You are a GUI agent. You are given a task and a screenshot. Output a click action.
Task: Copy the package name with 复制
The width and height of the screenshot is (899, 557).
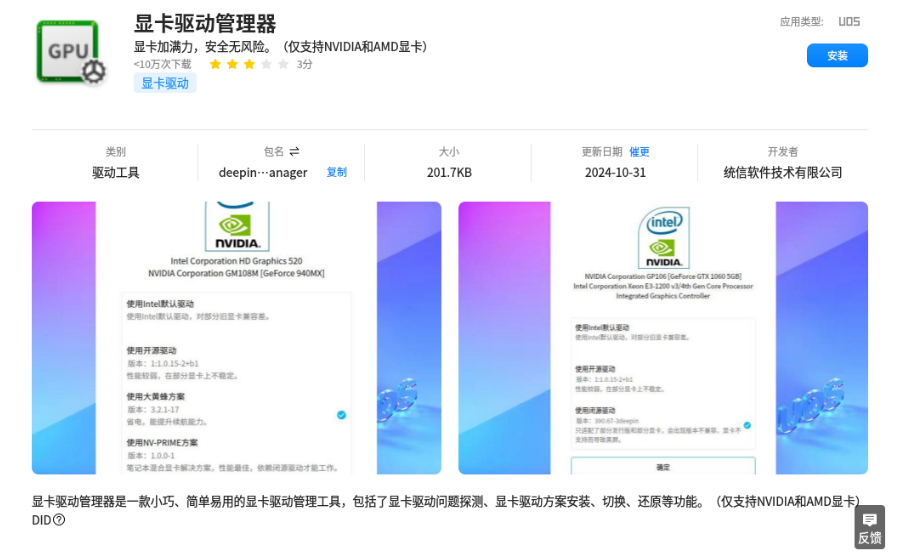pos(337,172)
